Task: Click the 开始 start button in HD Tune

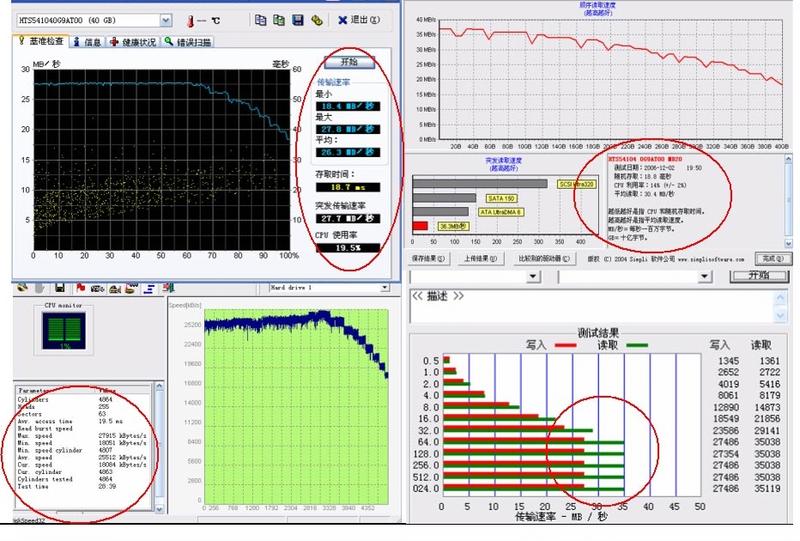Action: pyautogui.click(x=349, y=62)
